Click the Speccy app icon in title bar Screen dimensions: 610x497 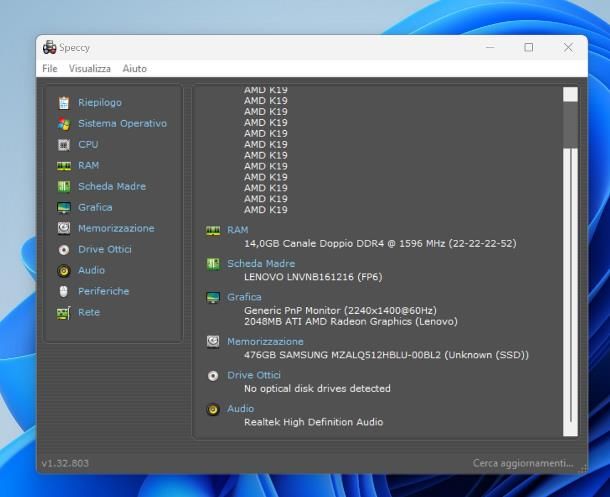[x=49, y=47]
